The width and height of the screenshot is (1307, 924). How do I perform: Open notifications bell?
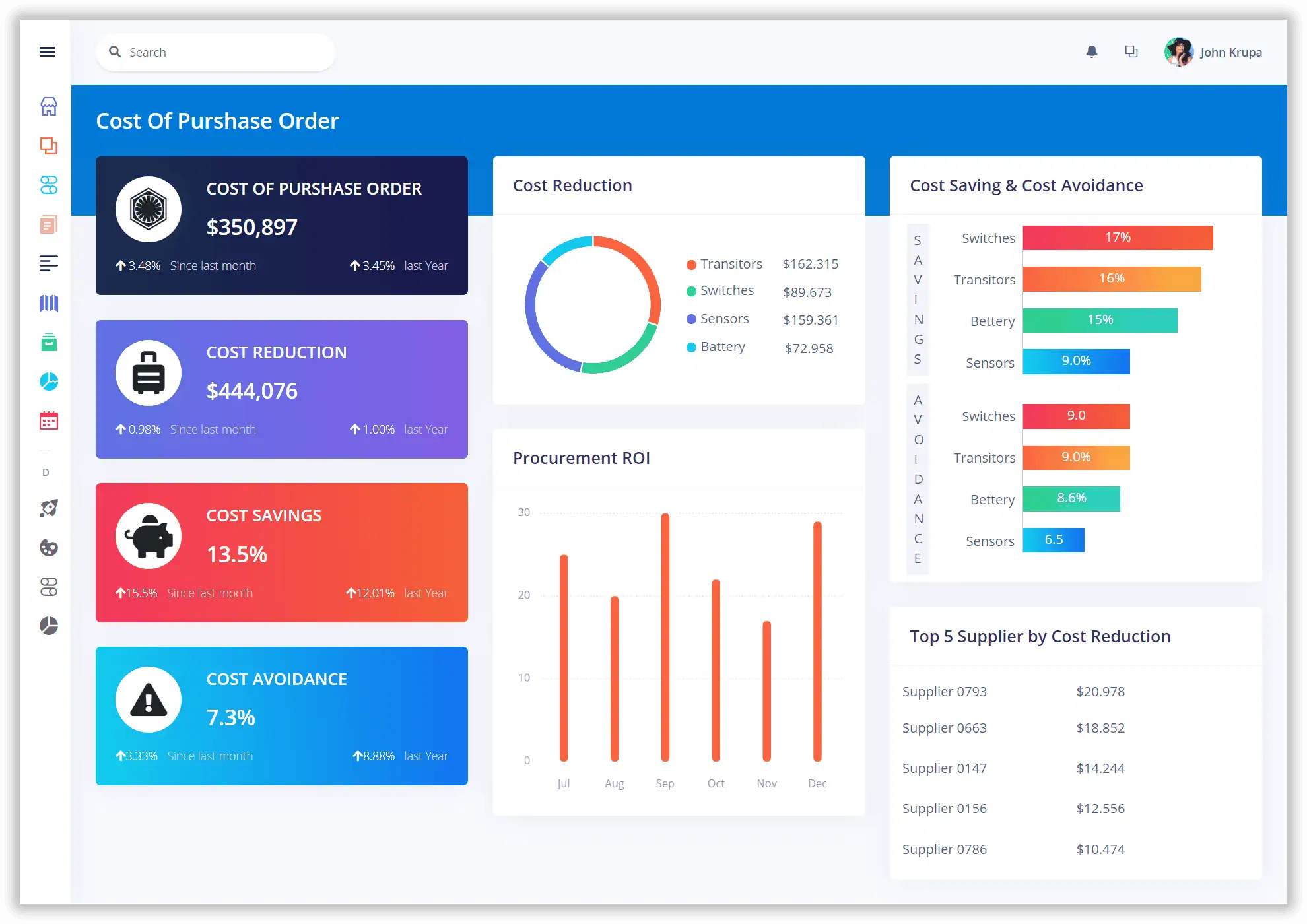[1092, 52]
